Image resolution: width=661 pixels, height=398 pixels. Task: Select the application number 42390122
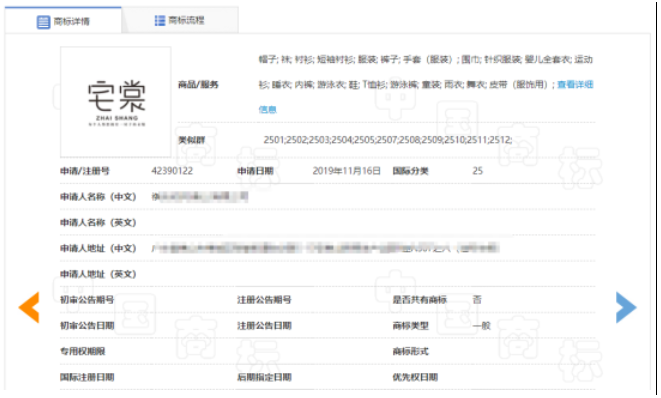[172, 171]
